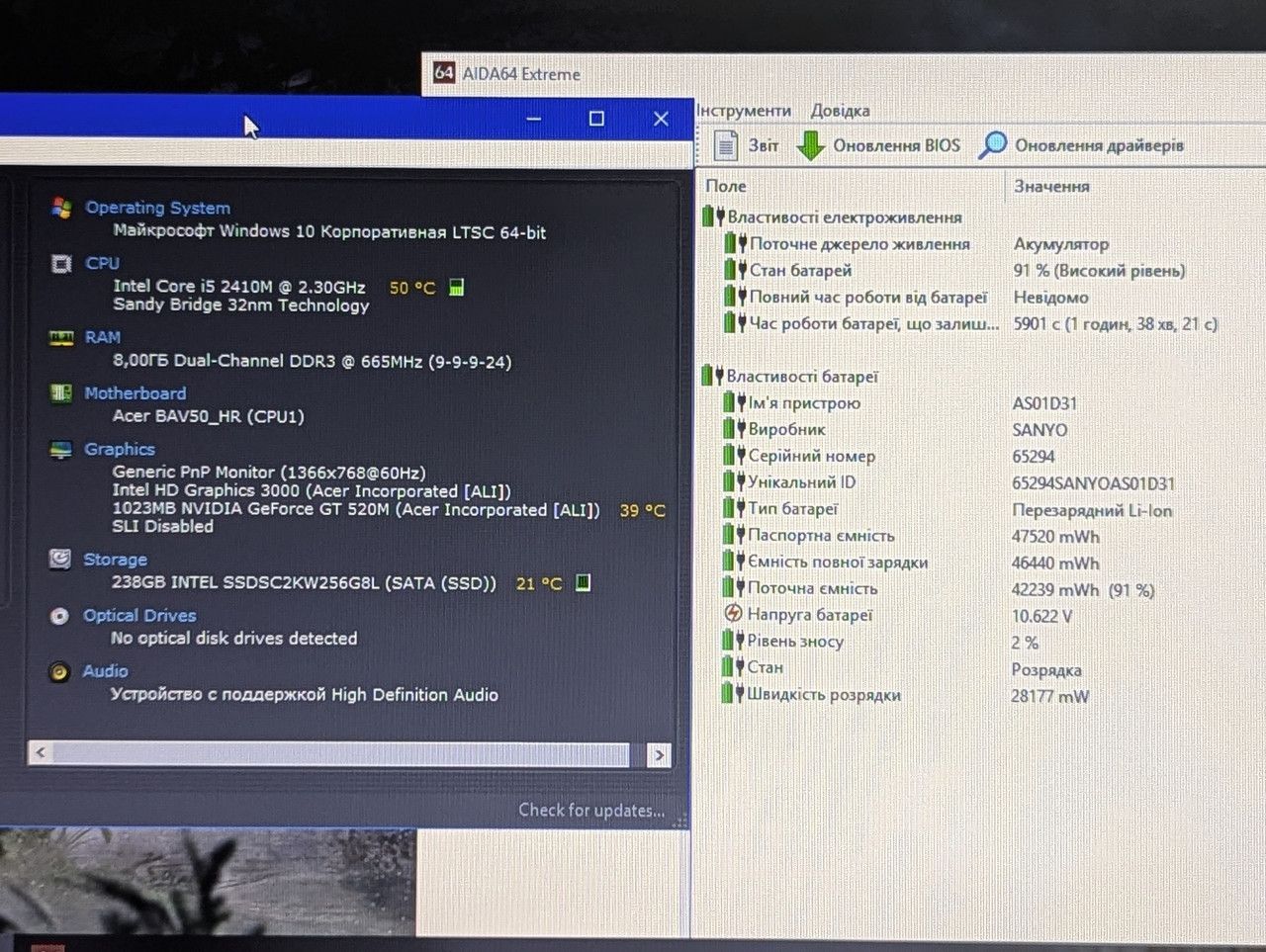Viewport: 1266px width, 952px height.
Task: Click the battery icon beside Виробник
Action: click(734, 429)
